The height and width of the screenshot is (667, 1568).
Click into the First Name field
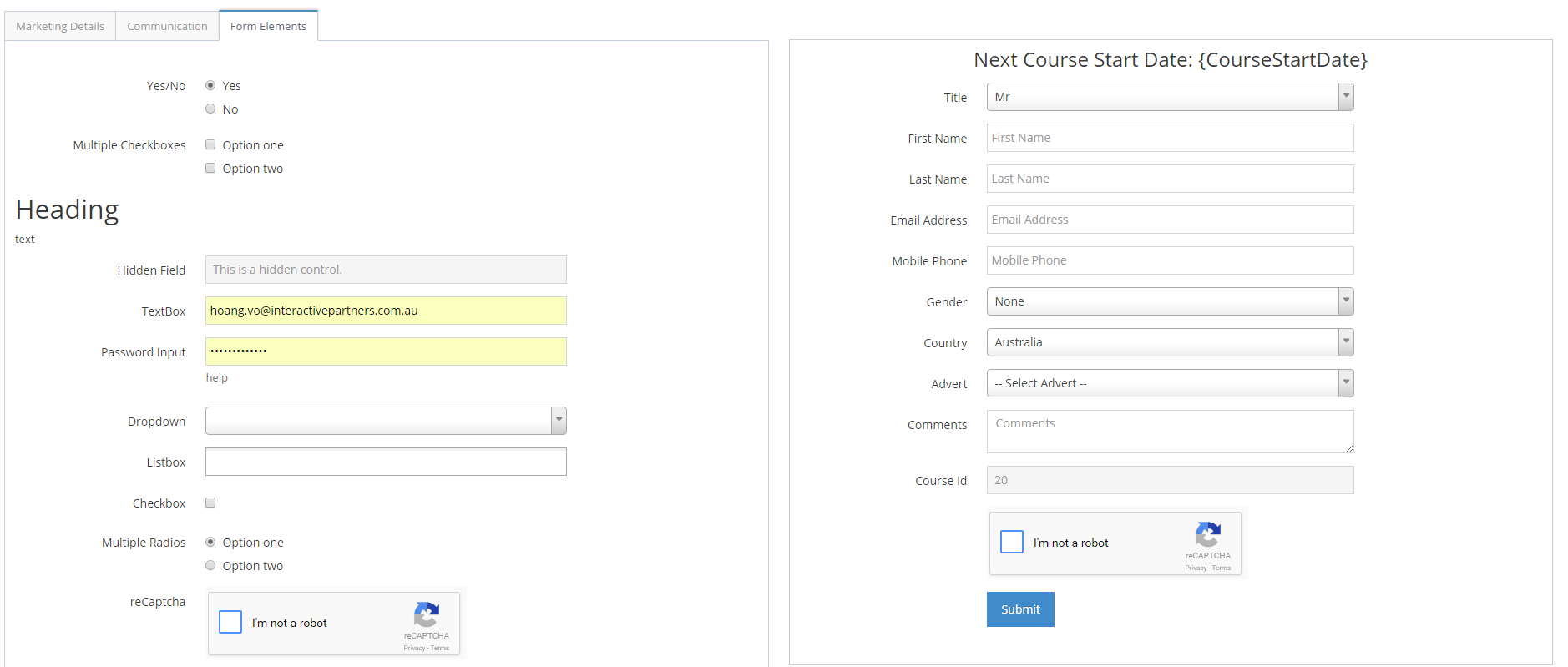[1169, 138]
